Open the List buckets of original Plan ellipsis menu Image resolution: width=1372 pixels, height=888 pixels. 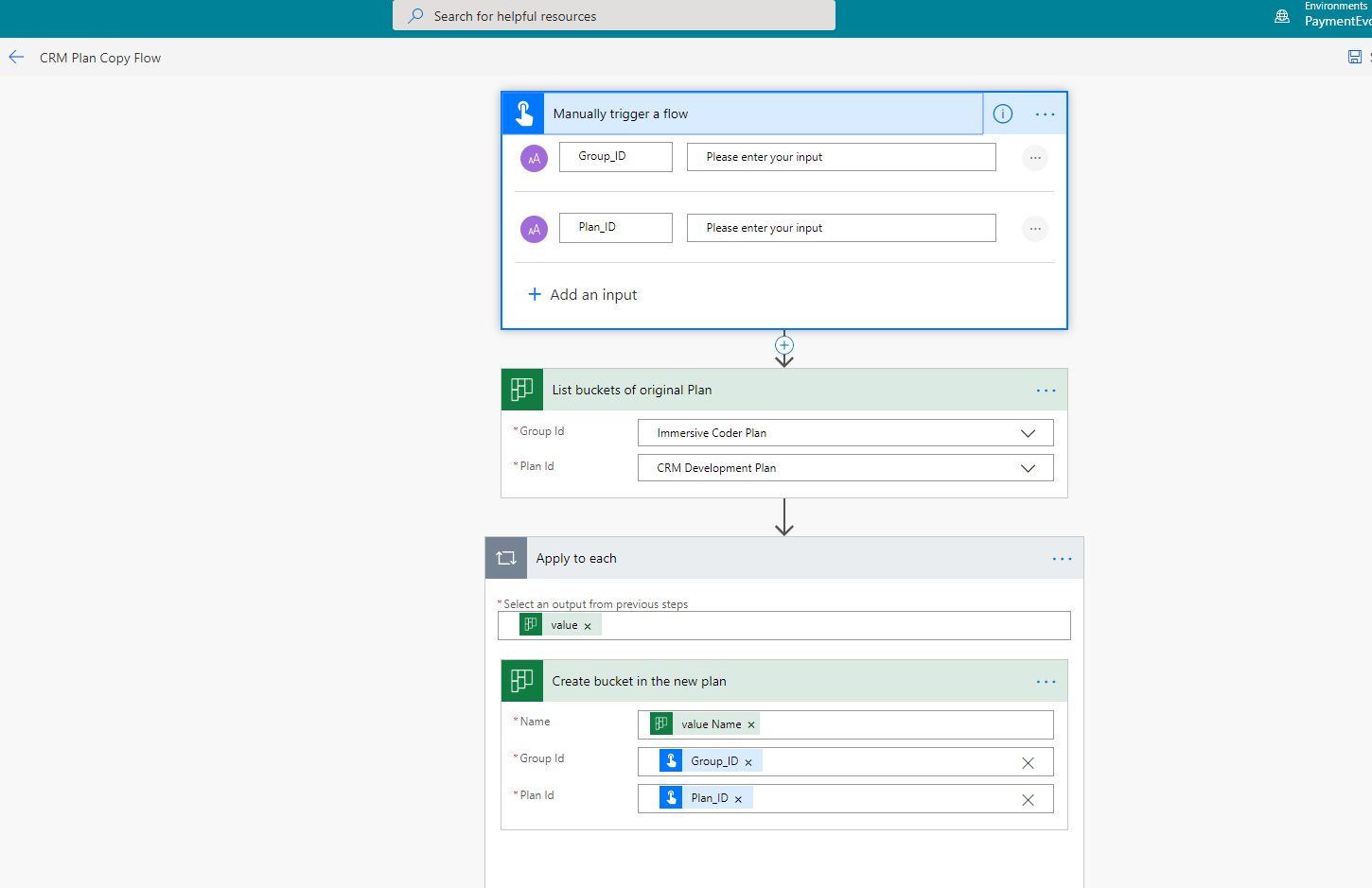[1046, 391]
